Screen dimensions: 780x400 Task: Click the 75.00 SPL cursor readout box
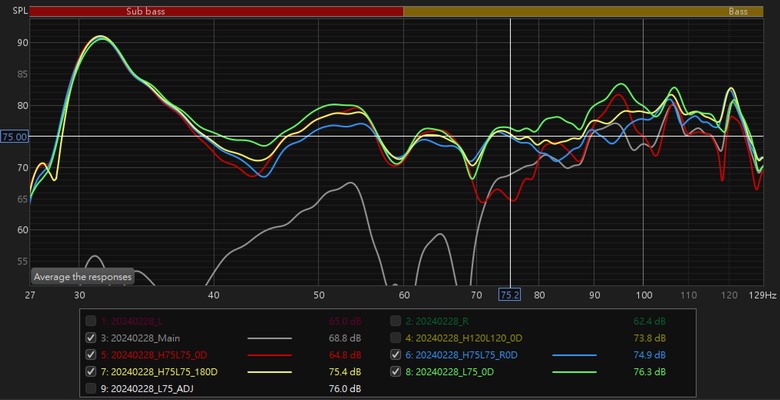(14, 137)
